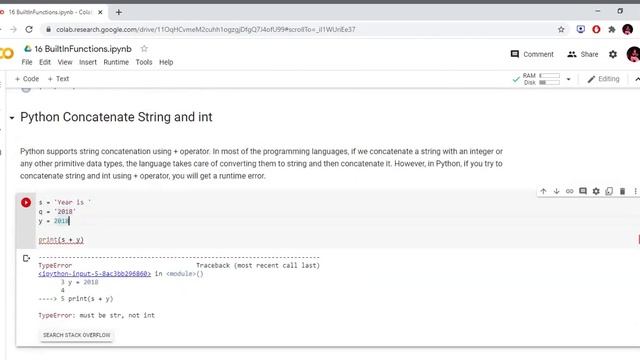Clear the cell output icon

coord(26,258)
